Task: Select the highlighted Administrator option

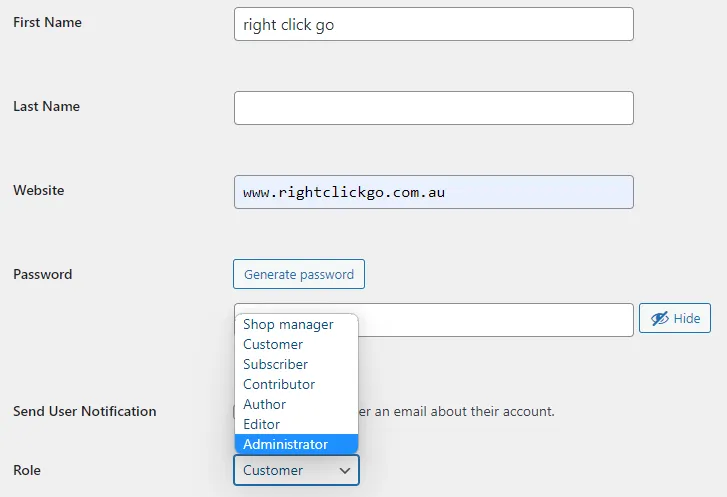Action: (285, 444)
